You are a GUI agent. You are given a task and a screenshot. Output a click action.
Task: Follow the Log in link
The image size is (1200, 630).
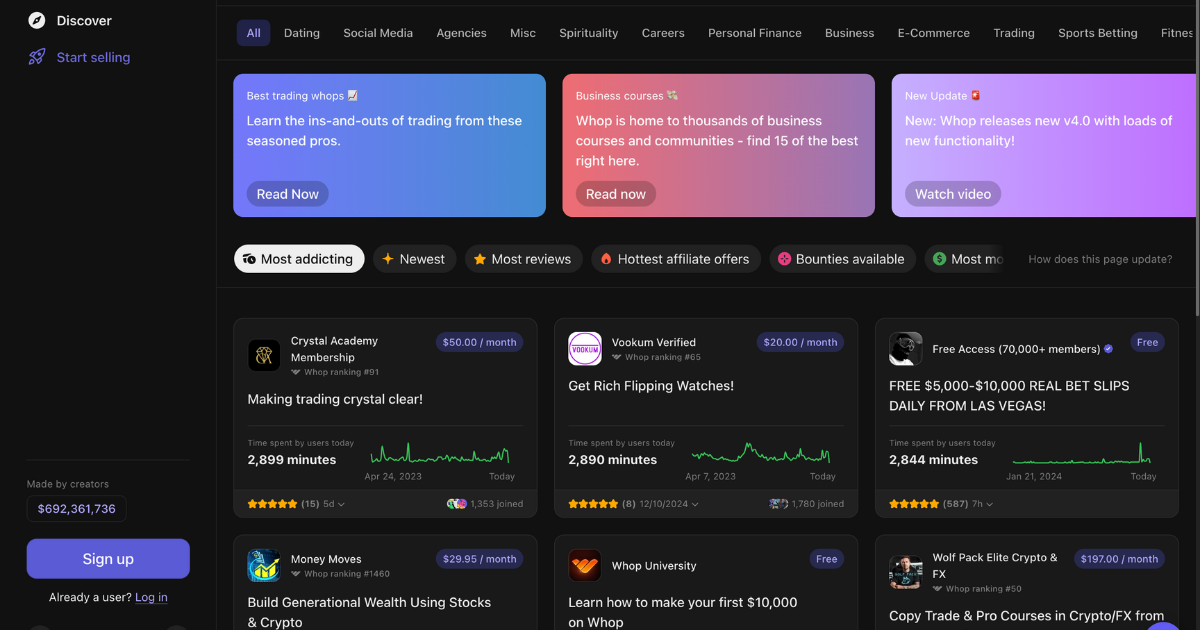pos(151,597)
